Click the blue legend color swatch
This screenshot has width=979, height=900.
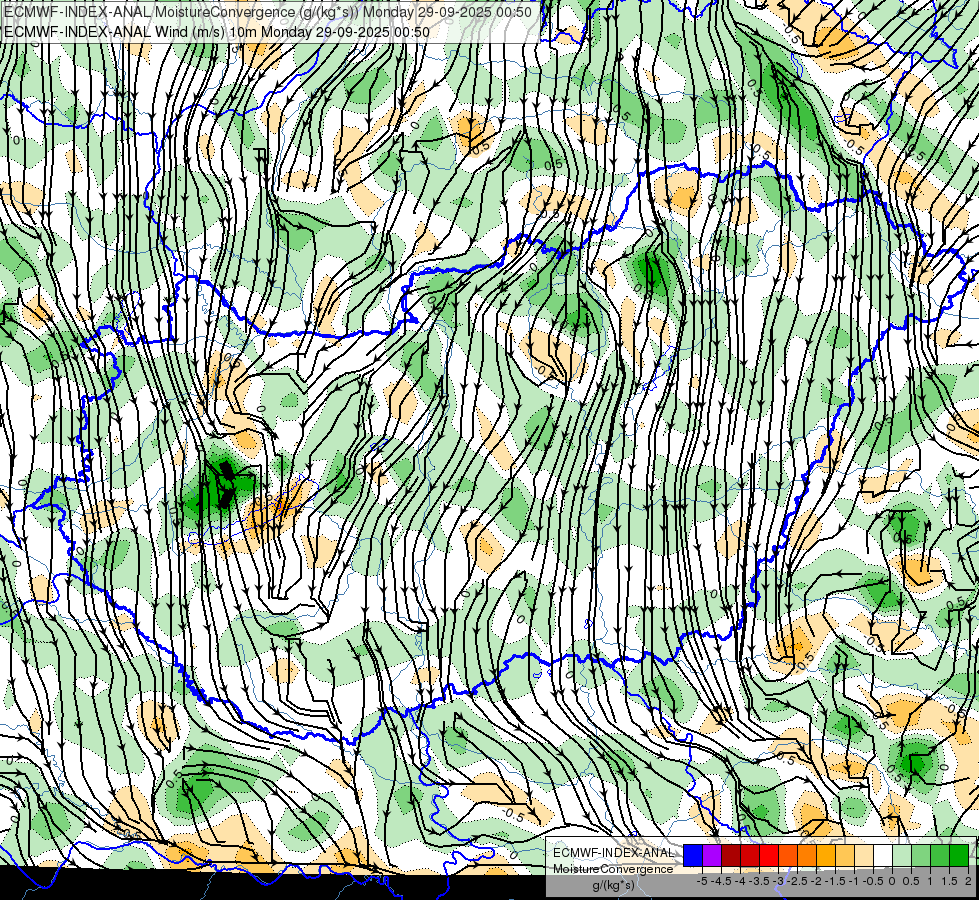click(x=693, y=856)
